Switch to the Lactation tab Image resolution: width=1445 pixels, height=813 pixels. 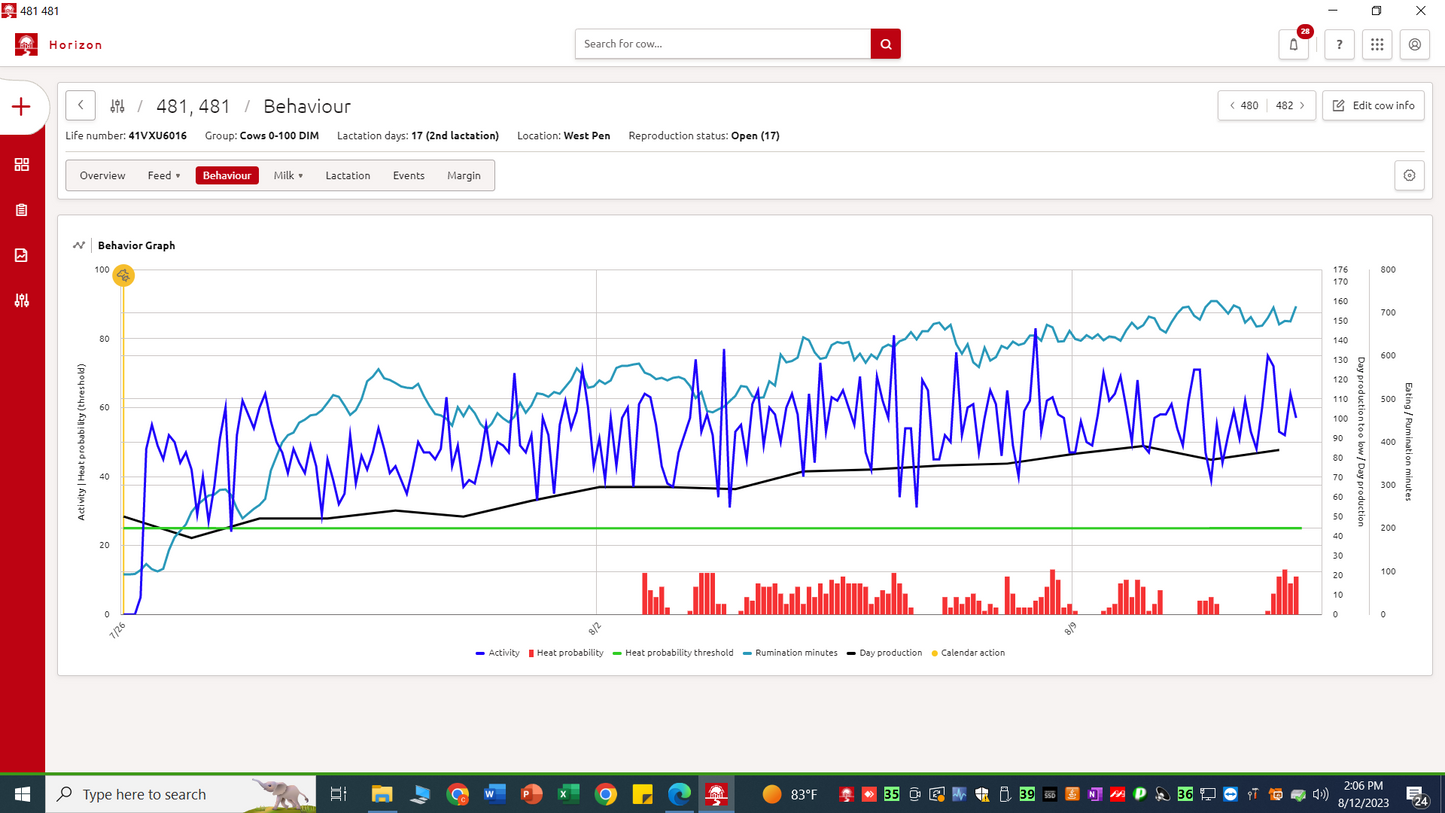coord(348,175)
